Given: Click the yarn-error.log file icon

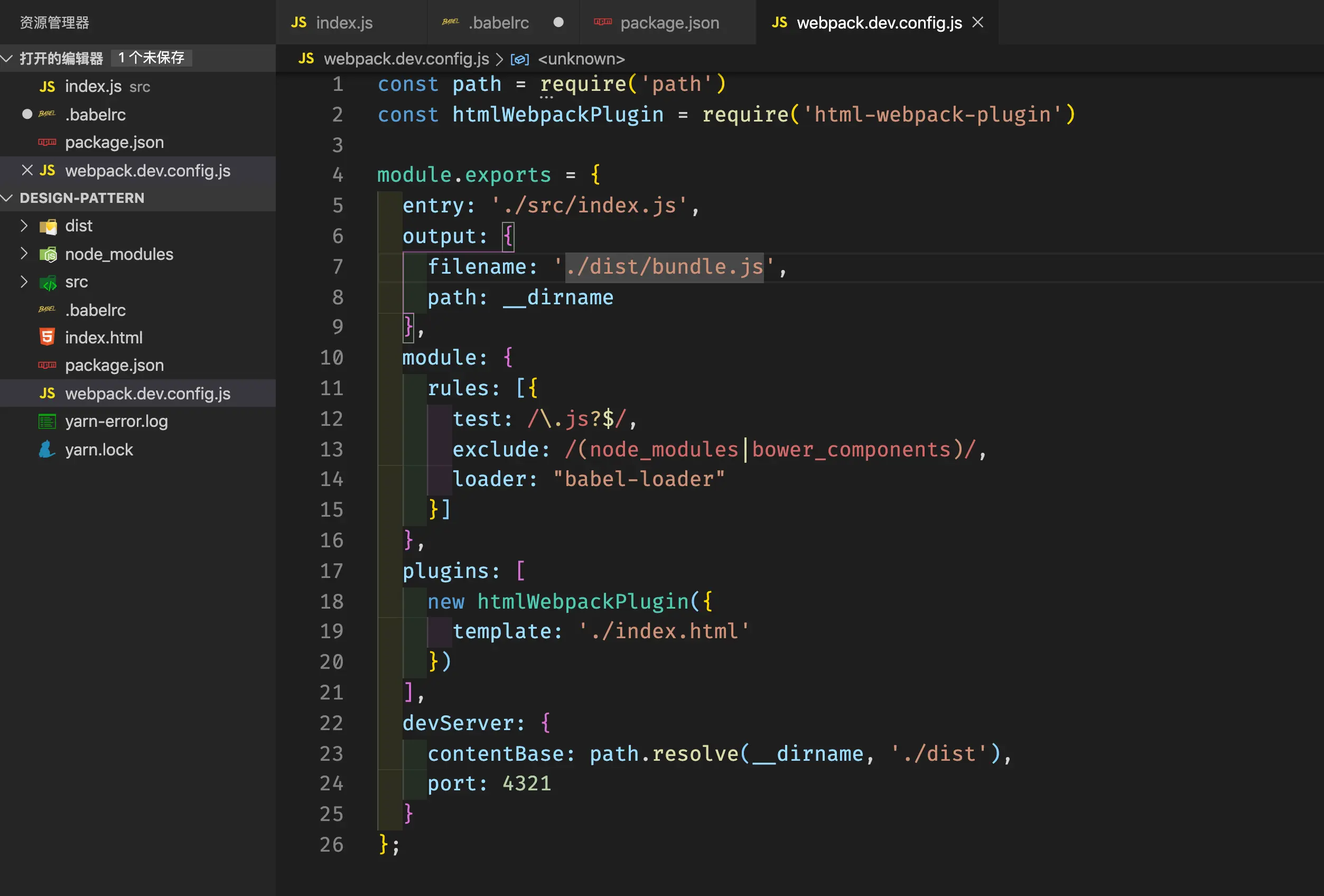Looking at the screenshot, I should point(46,422).
